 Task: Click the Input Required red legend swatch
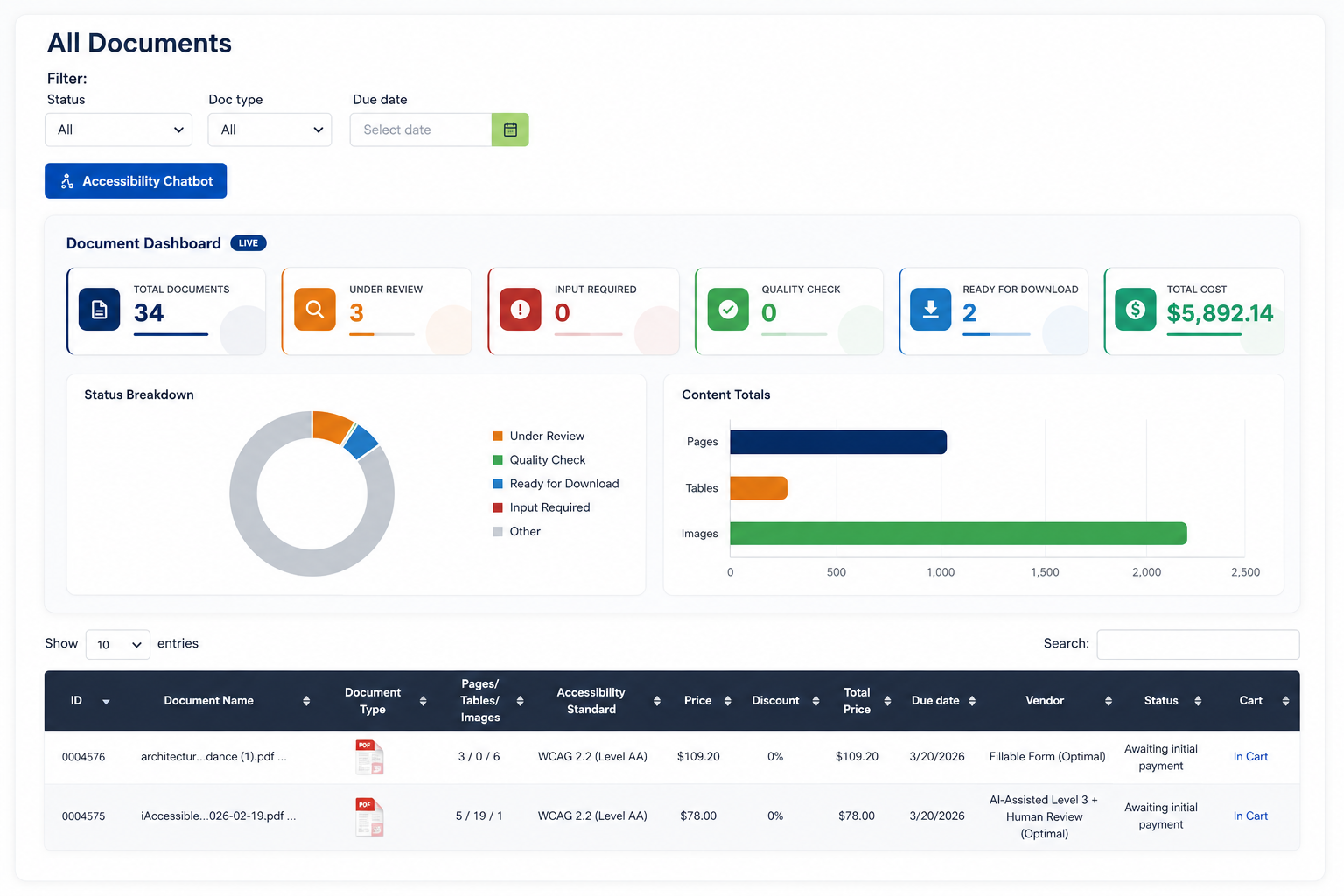pos(498,507)
